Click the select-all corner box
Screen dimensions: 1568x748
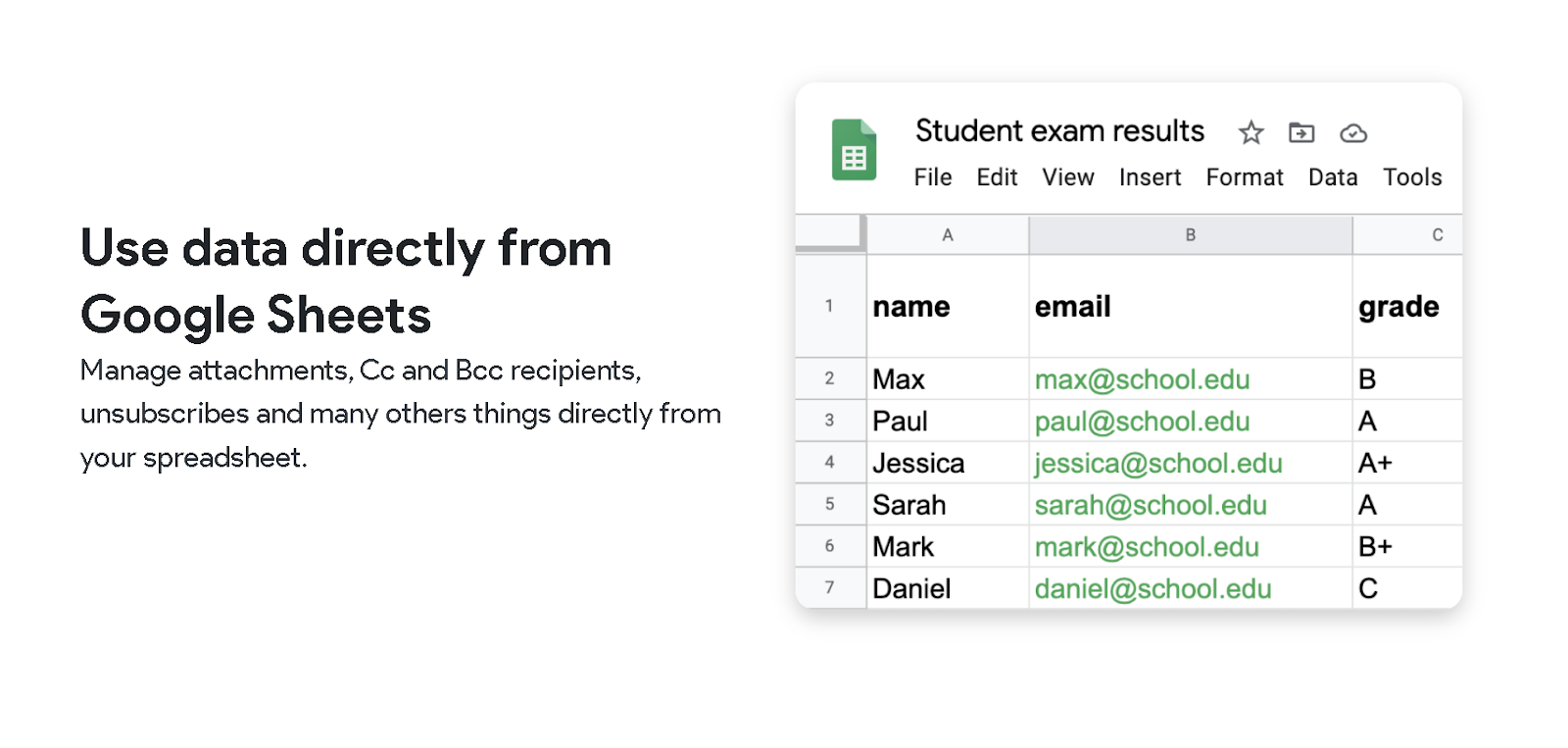point(830,233)
